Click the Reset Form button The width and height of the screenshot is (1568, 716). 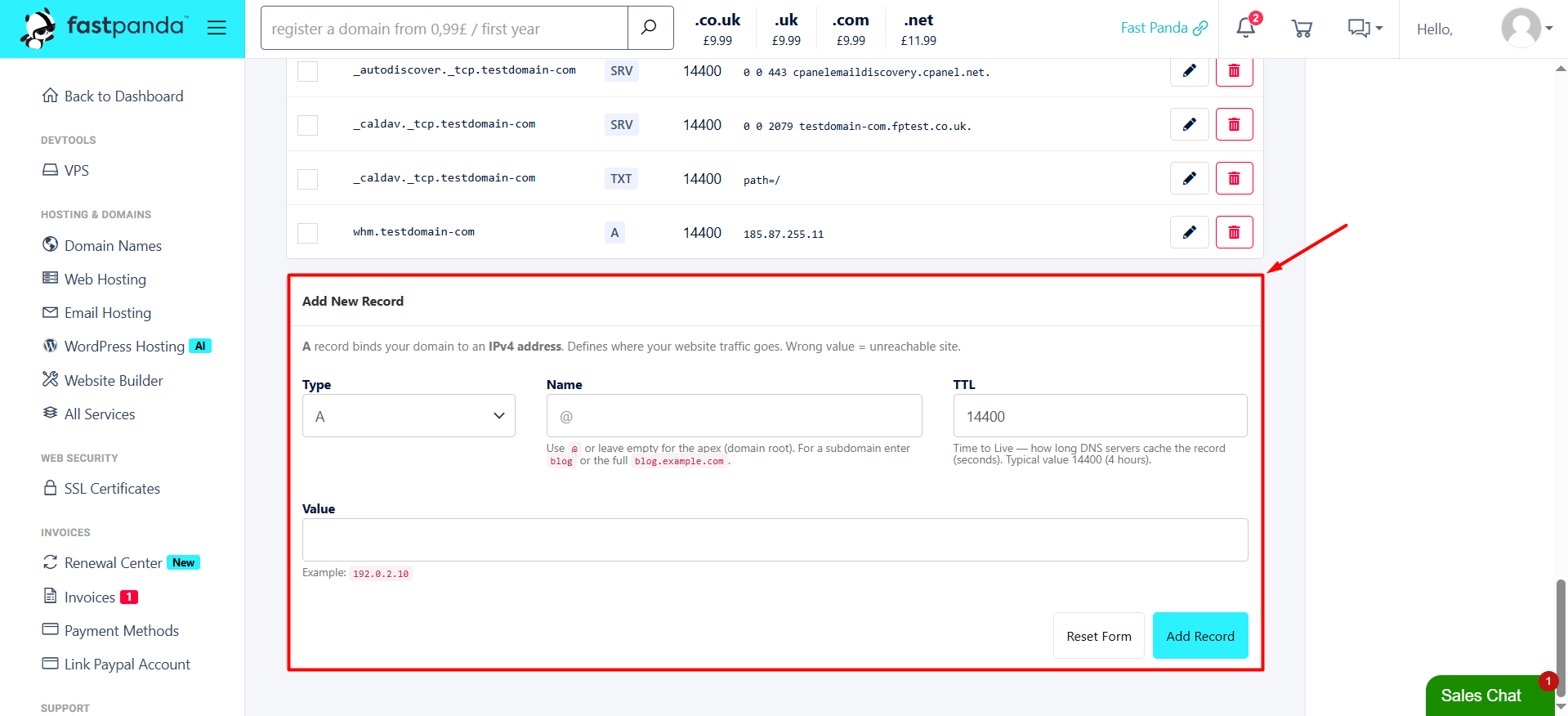click(1099, 636)
